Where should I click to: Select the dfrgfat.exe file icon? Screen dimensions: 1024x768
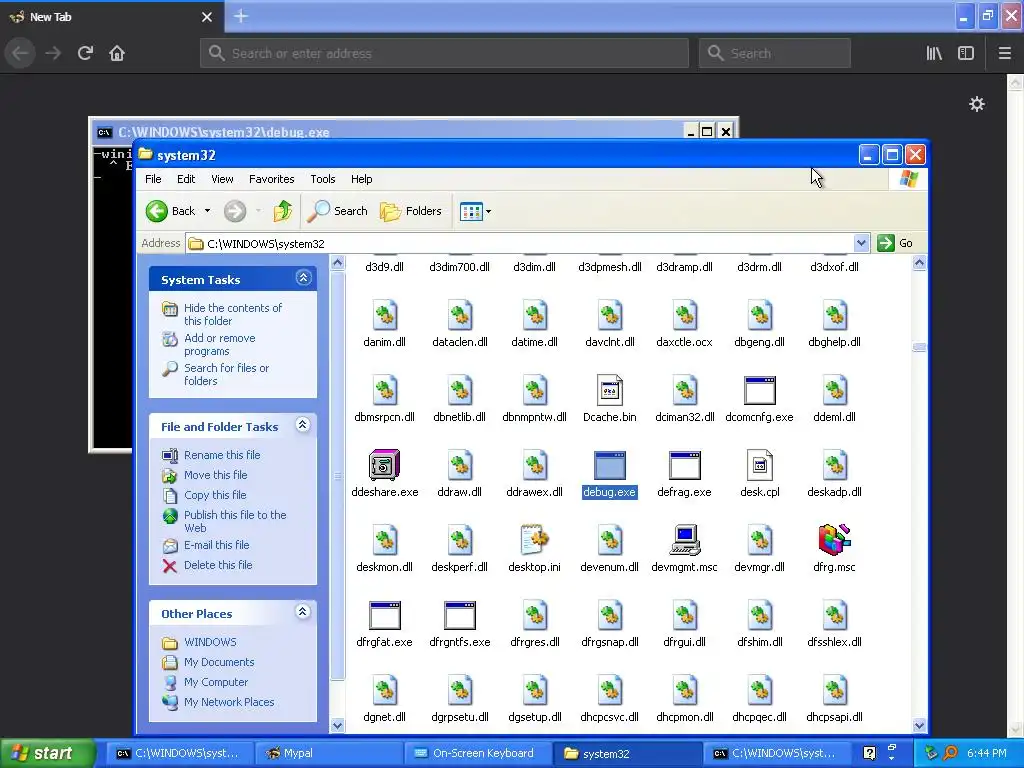click(x=384, y=615)
